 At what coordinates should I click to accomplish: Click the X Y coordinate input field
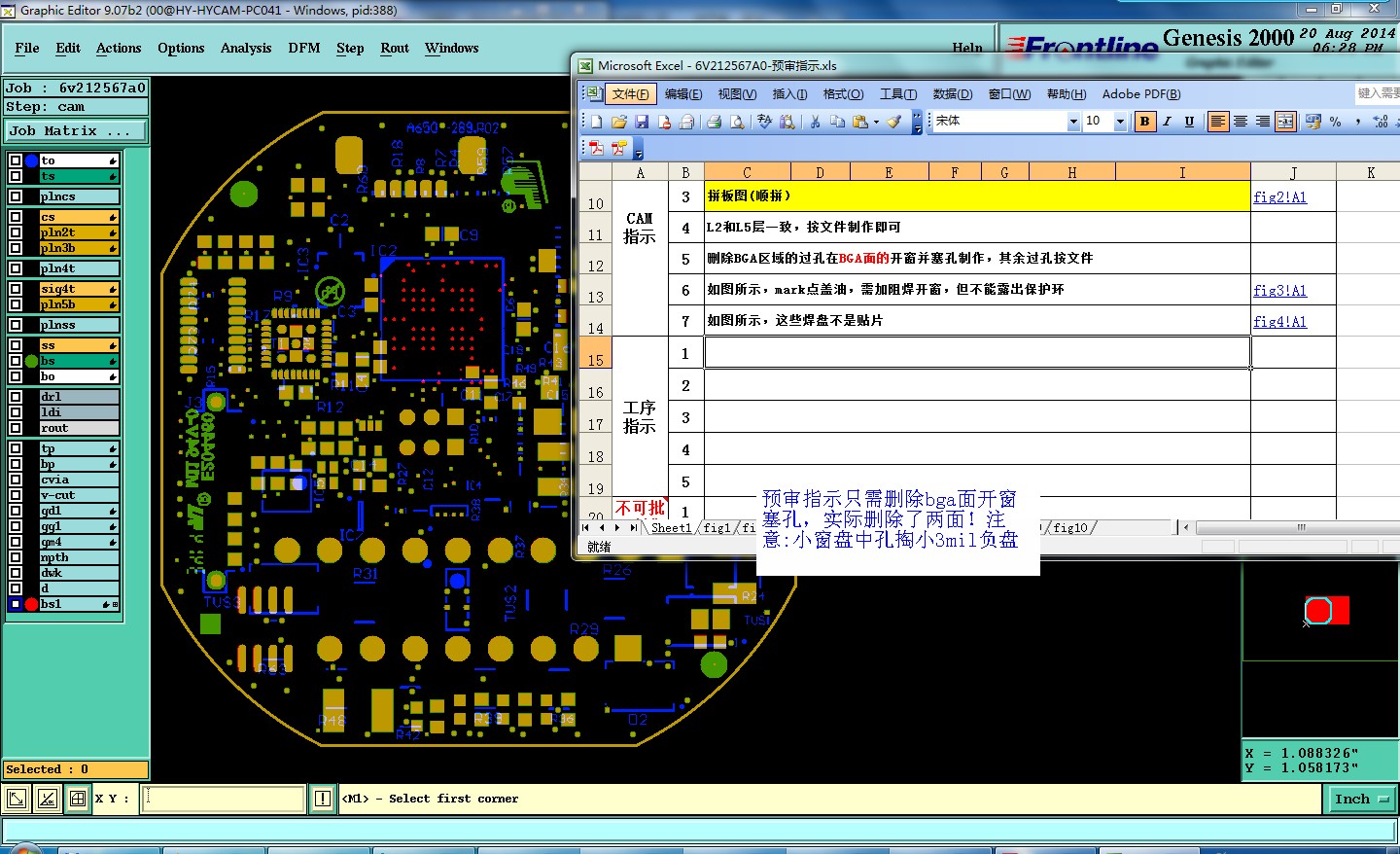(x=224, y=799)
